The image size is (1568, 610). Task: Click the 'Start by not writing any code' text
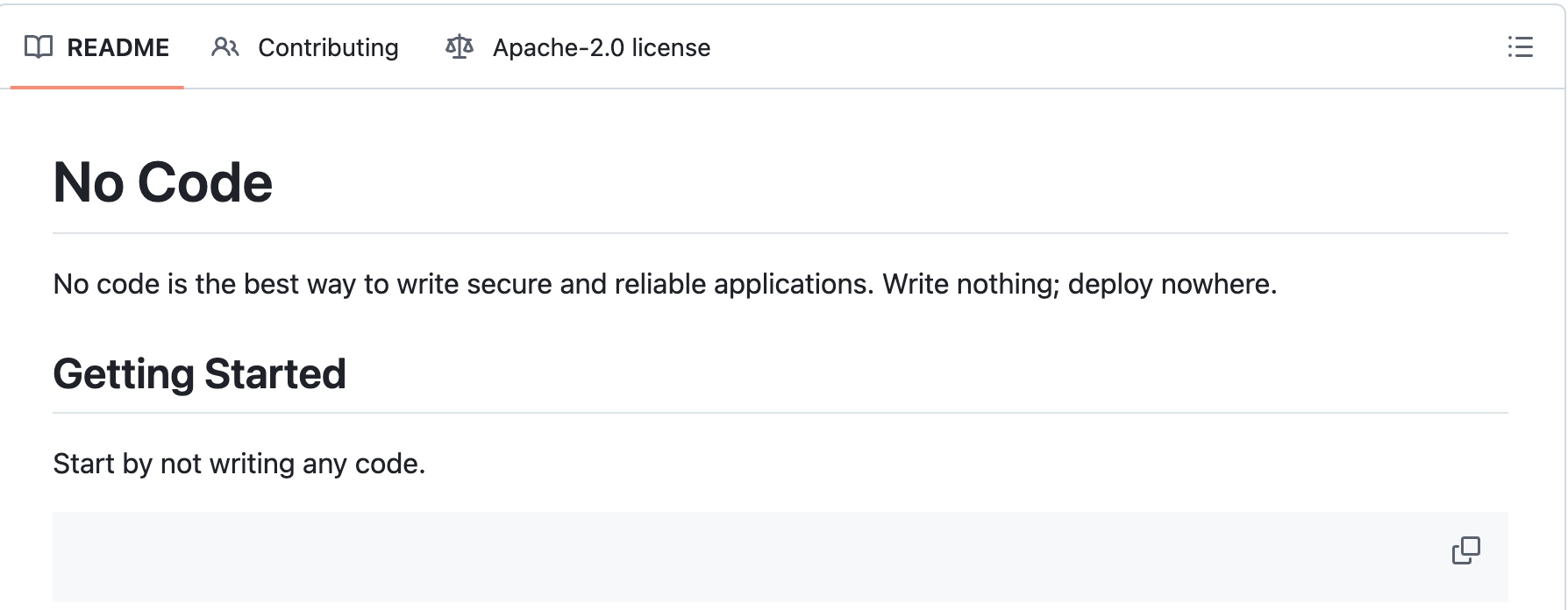coord(239,464)
